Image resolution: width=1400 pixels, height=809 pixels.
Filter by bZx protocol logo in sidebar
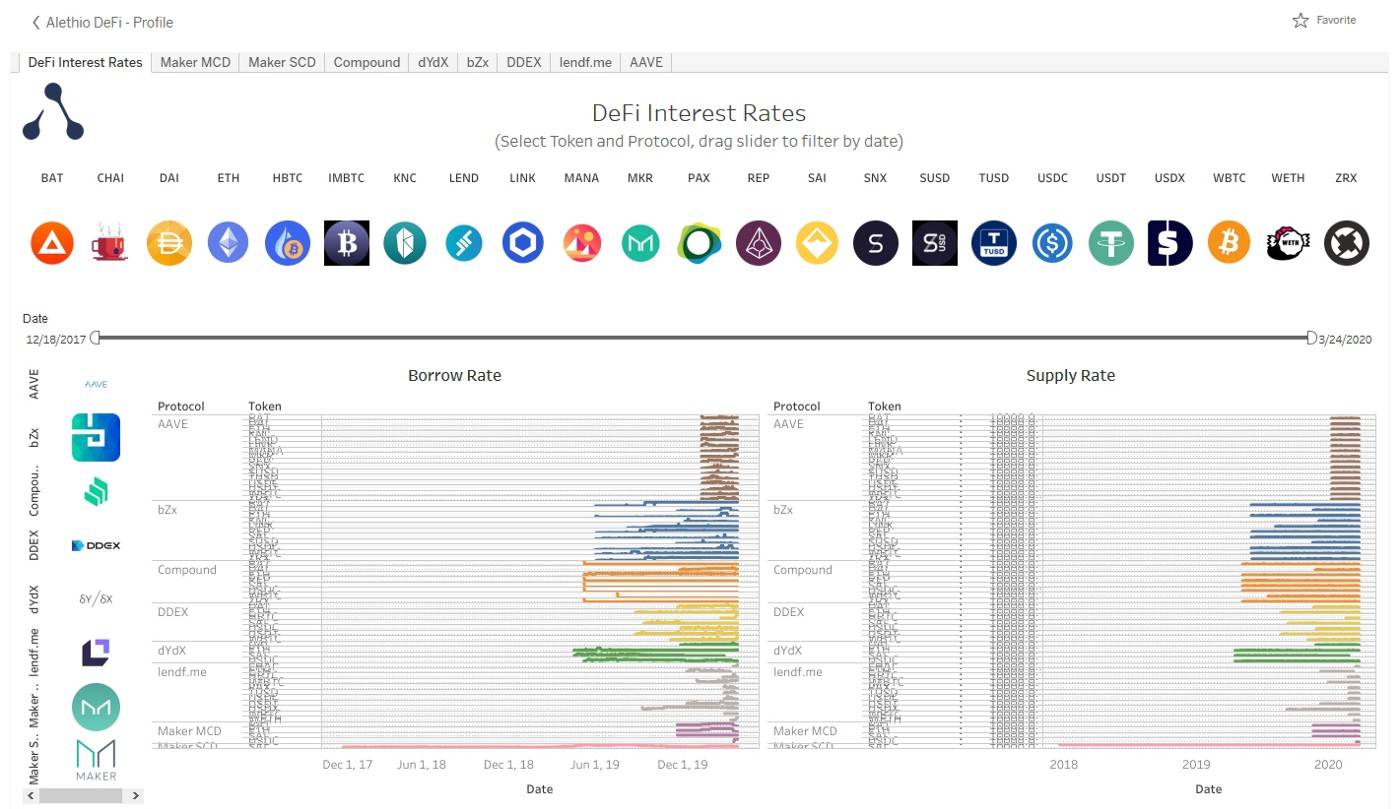(96, 437)
